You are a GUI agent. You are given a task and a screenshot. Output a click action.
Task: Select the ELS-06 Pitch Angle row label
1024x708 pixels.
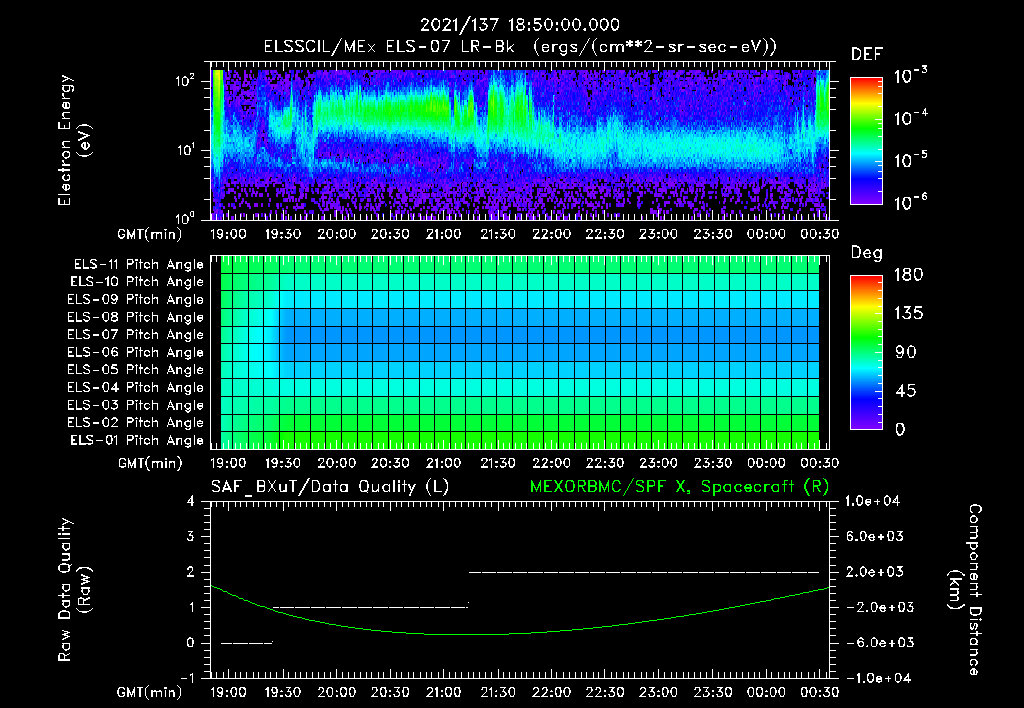point(135,353)
